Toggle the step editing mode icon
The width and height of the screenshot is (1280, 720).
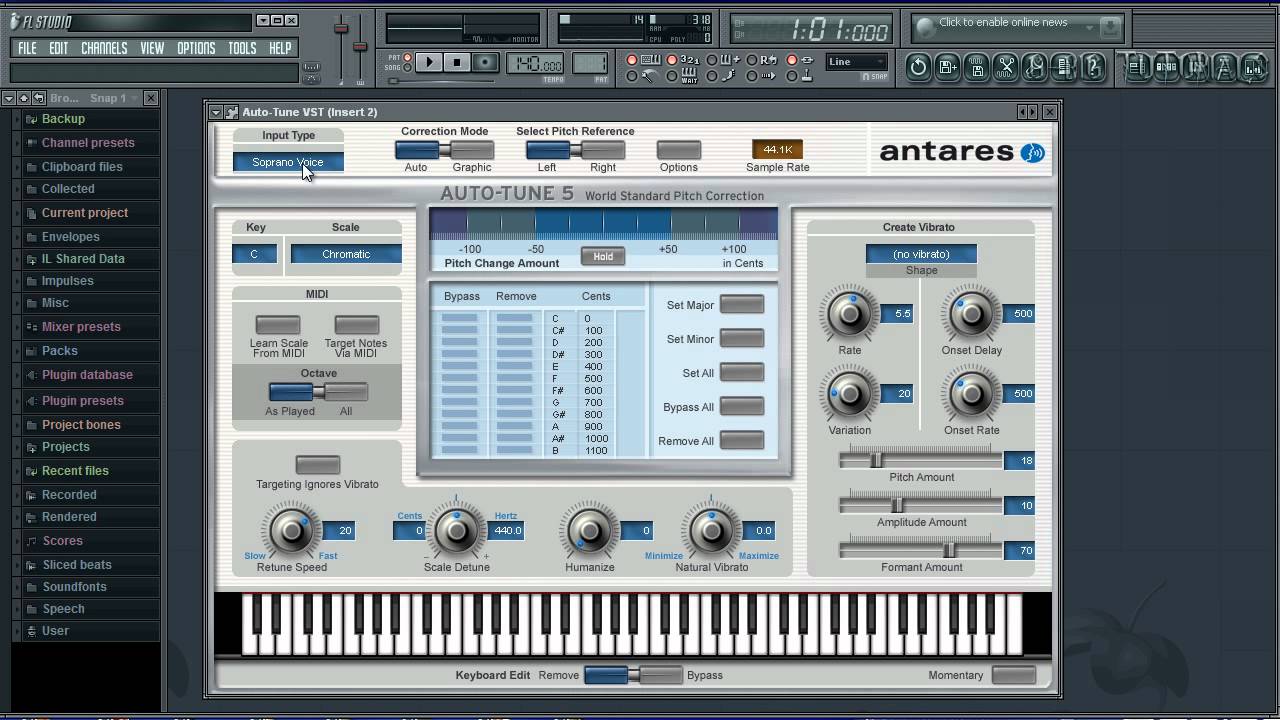(x=725, y=76)
